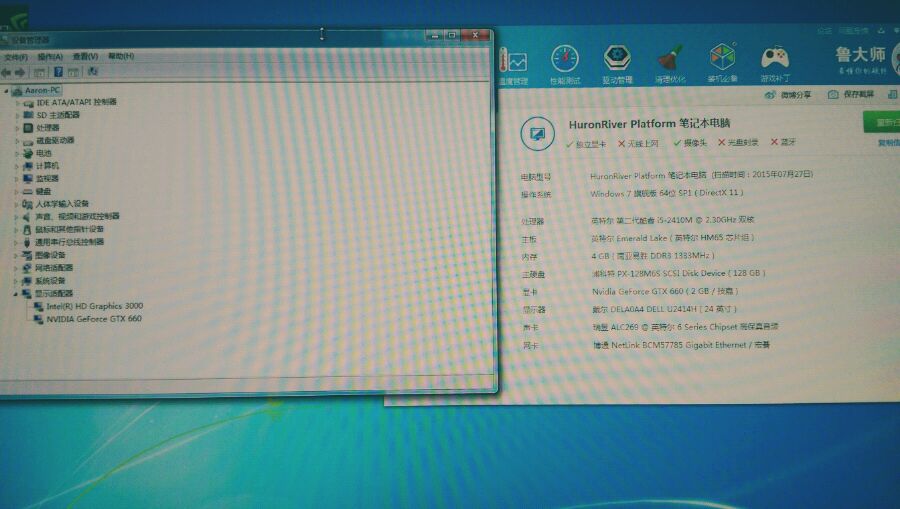Select the 鼠标和其他指针设备 item
Viewport: 900px width, 509px height.
tap(69, 229)
